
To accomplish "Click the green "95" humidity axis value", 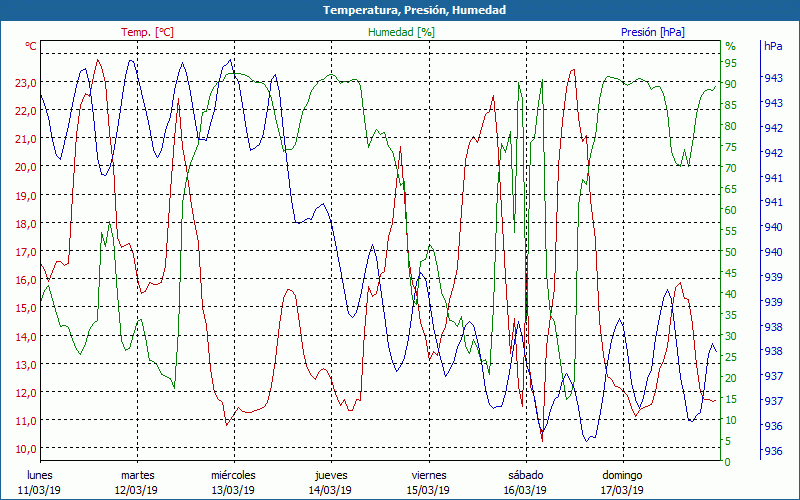I will point(731,63).
